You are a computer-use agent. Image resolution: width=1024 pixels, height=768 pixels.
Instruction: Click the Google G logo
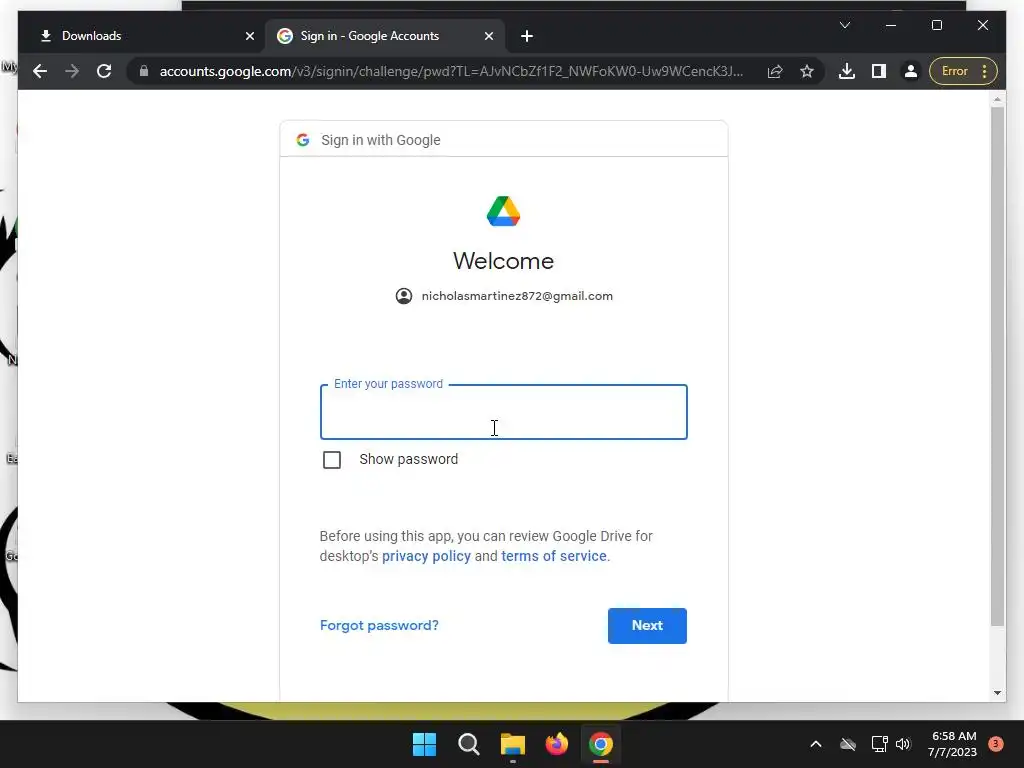(302, 140)
